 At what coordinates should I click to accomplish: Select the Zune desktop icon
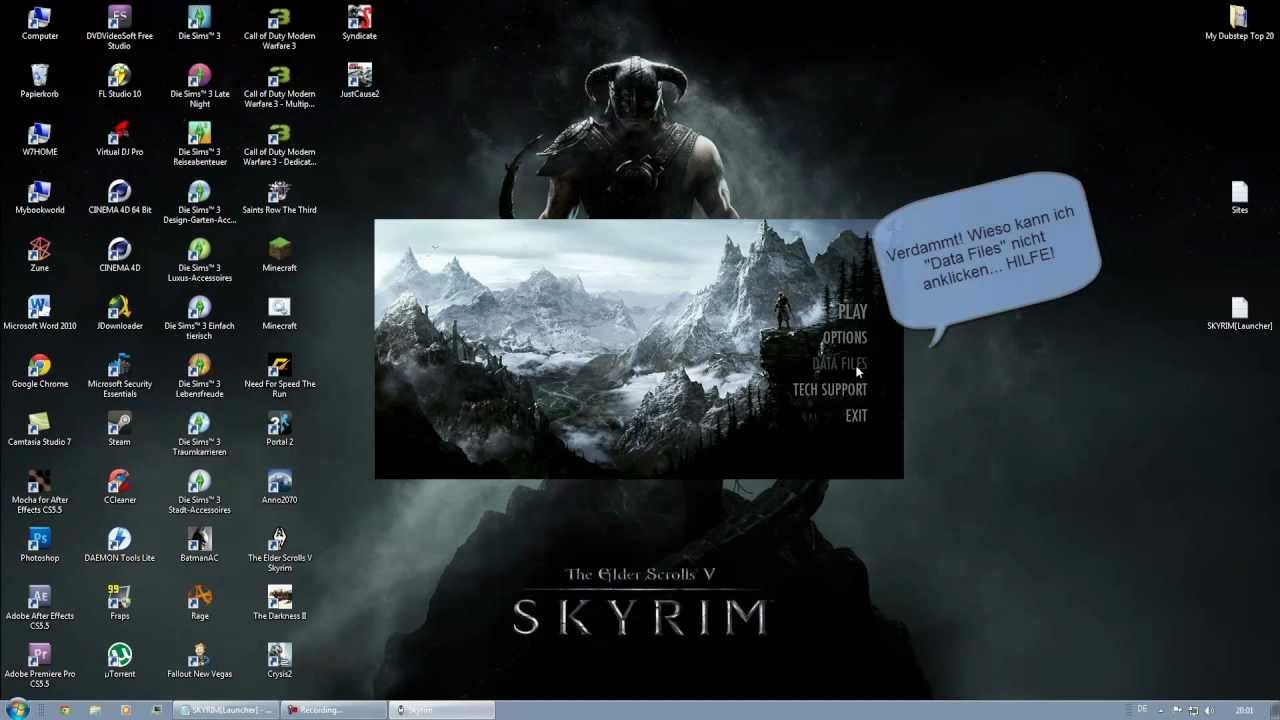point(40,256)
